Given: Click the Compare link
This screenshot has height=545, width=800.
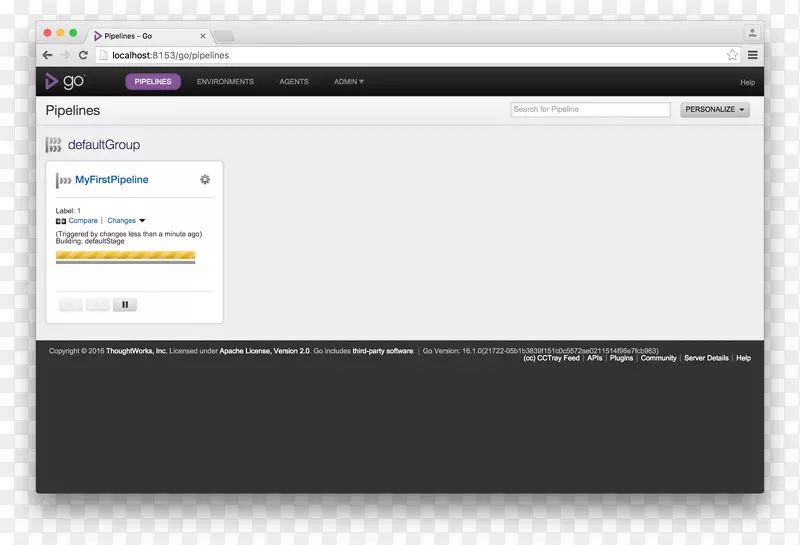Looking at the screenshot, I should click(x=83, y=221).
